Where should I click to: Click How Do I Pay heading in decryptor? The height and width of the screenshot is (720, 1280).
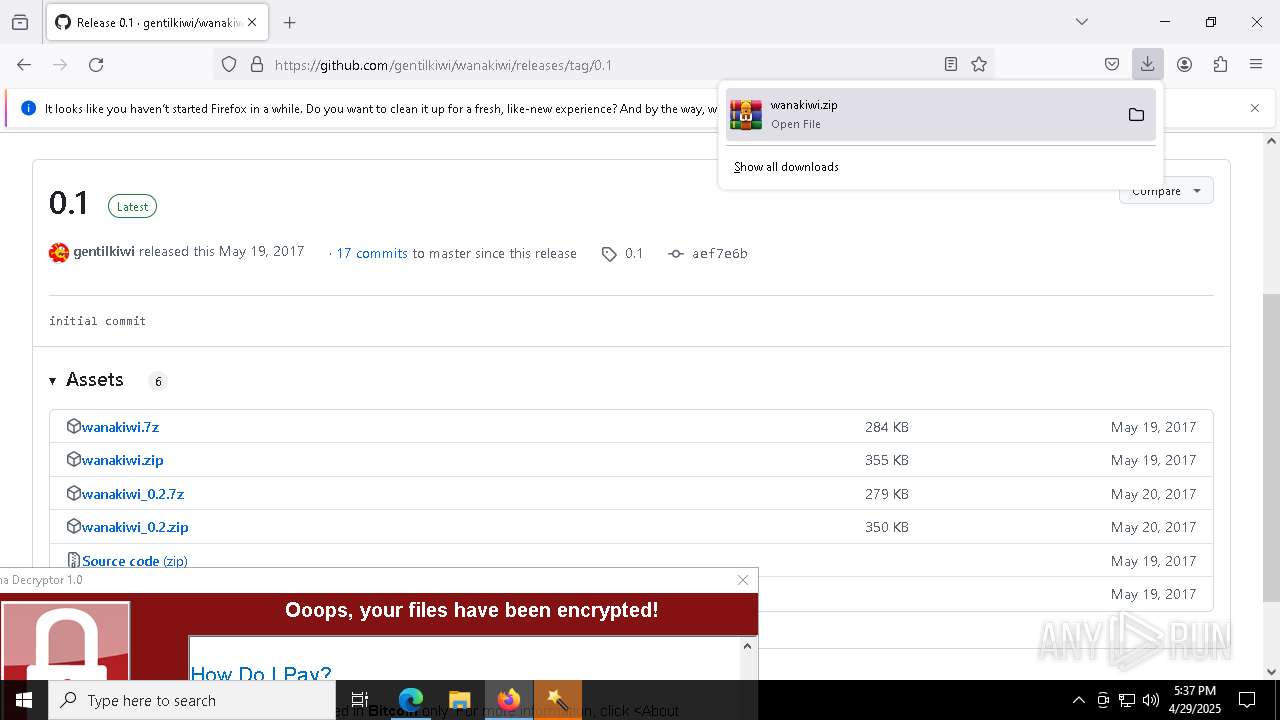[x=260, y=673]
